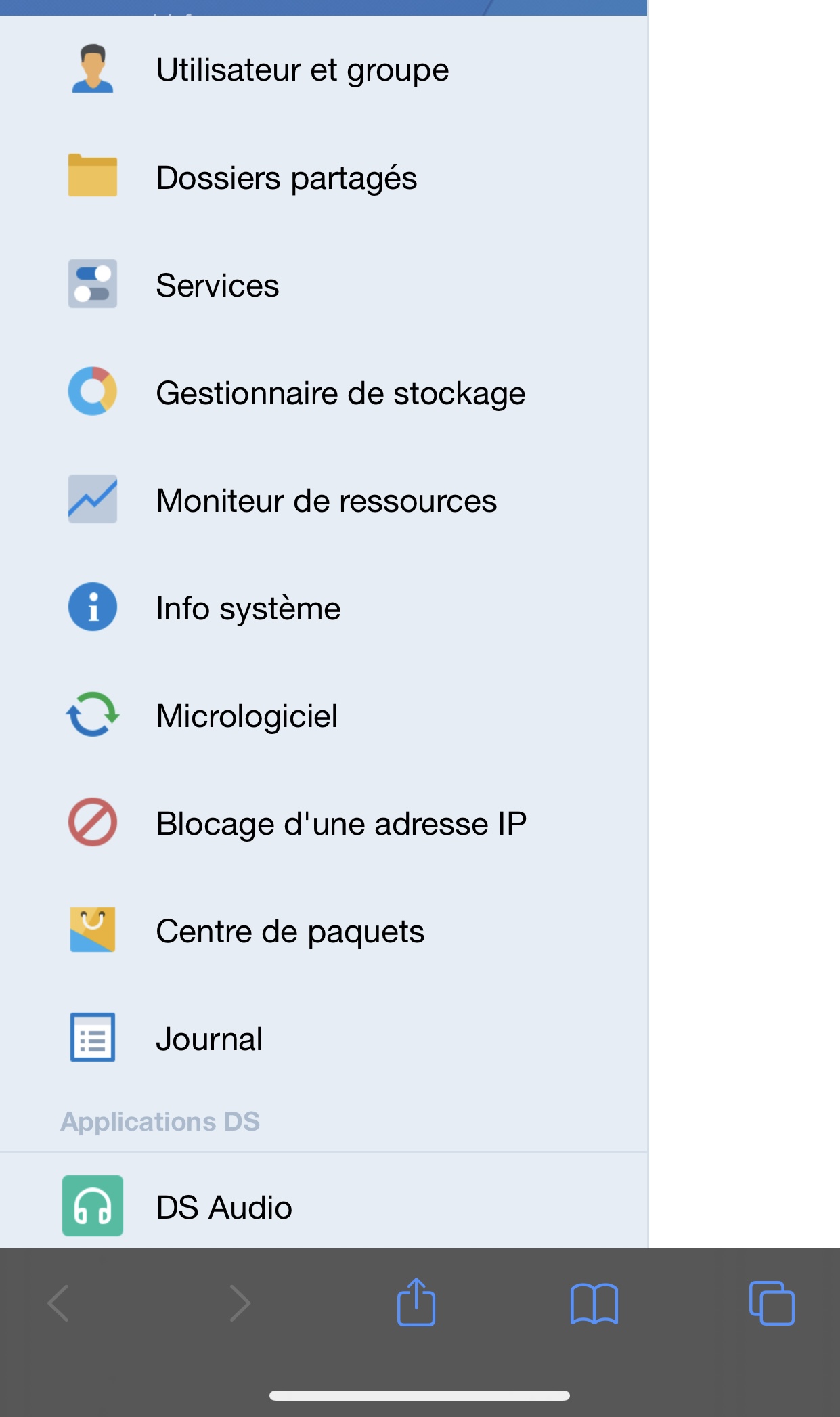Tap the Services toggle switches icon

click(93, 284)
